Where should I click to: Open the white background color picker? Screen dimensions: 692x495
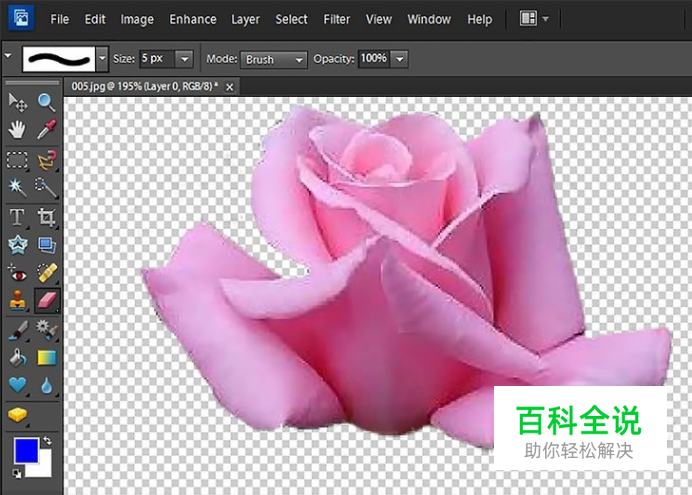point(43,468)
